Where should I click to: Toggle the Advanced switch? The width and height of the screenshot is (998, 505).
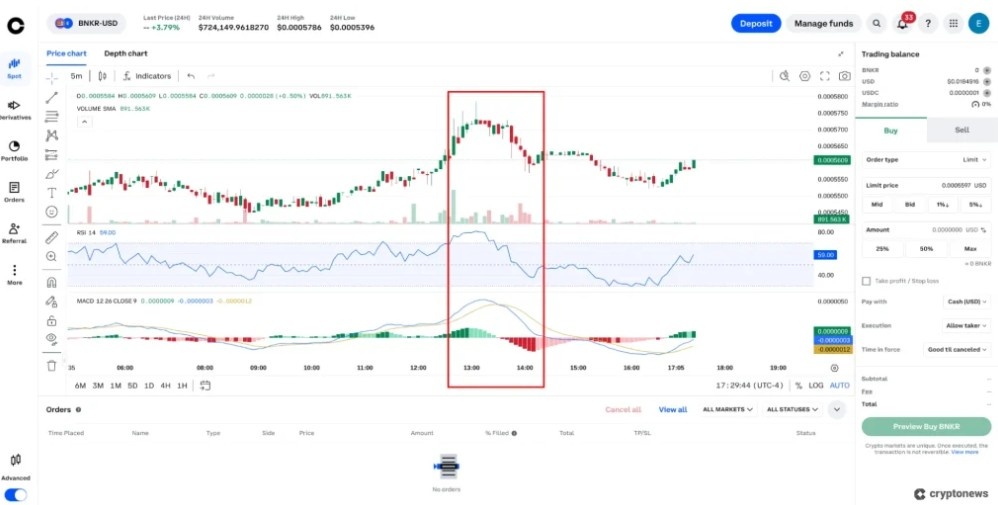tap(15, 494)
